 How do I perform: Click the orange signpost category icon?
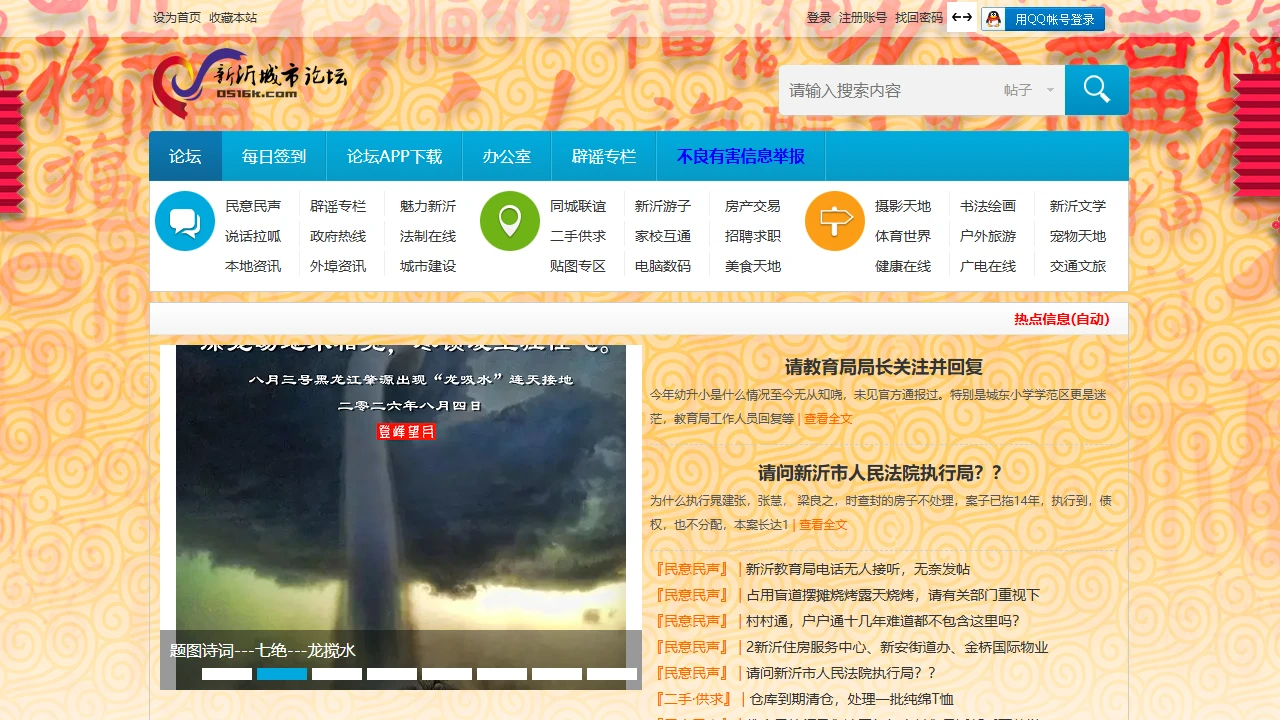coord(835,221)
